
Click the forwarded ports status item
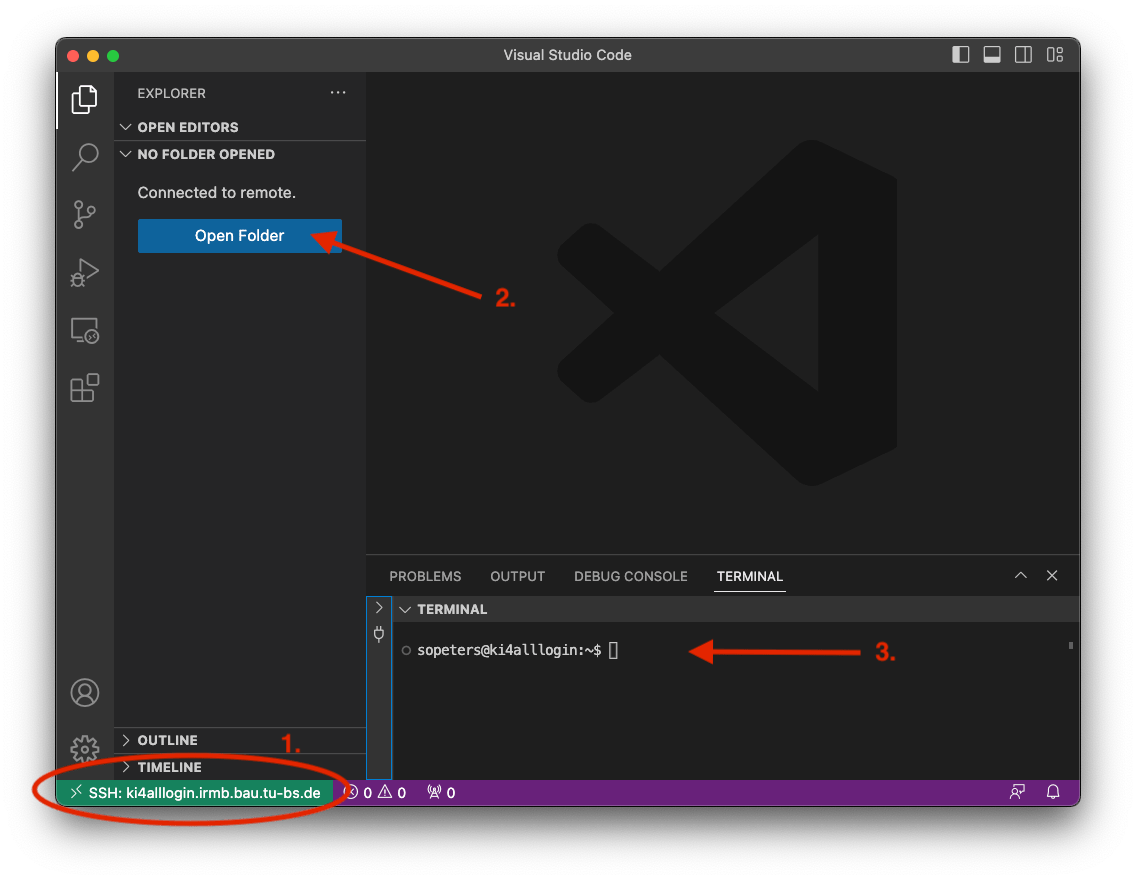[x=441, y=792]
